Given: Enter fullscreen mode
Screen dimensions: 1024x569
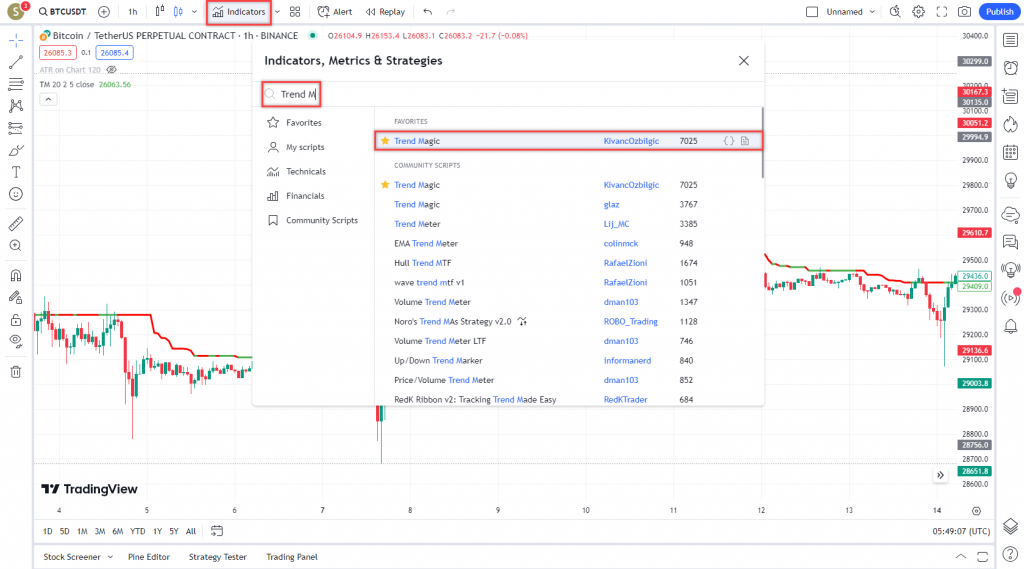Looking at the screenshot, I should coord(942,12).
